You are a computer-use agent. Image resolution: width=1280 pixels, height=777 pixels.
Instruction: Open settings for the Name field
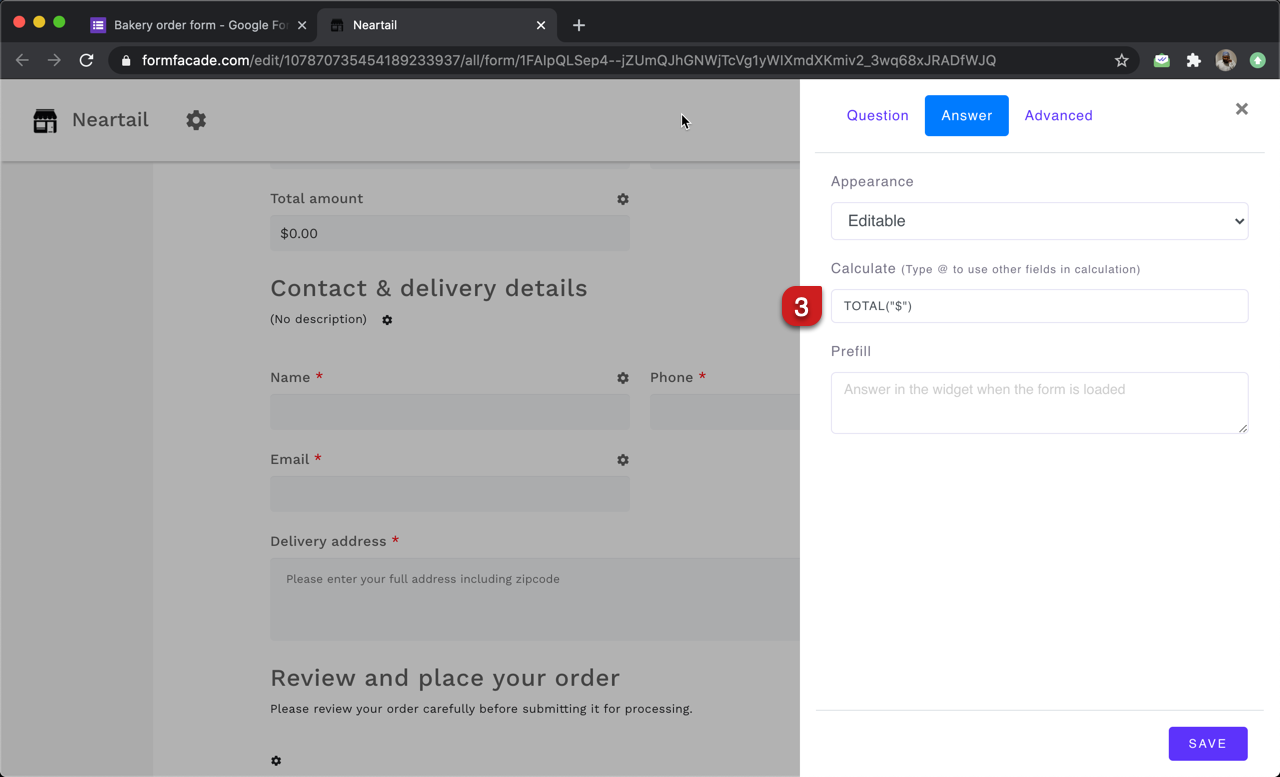coord(622,378)
